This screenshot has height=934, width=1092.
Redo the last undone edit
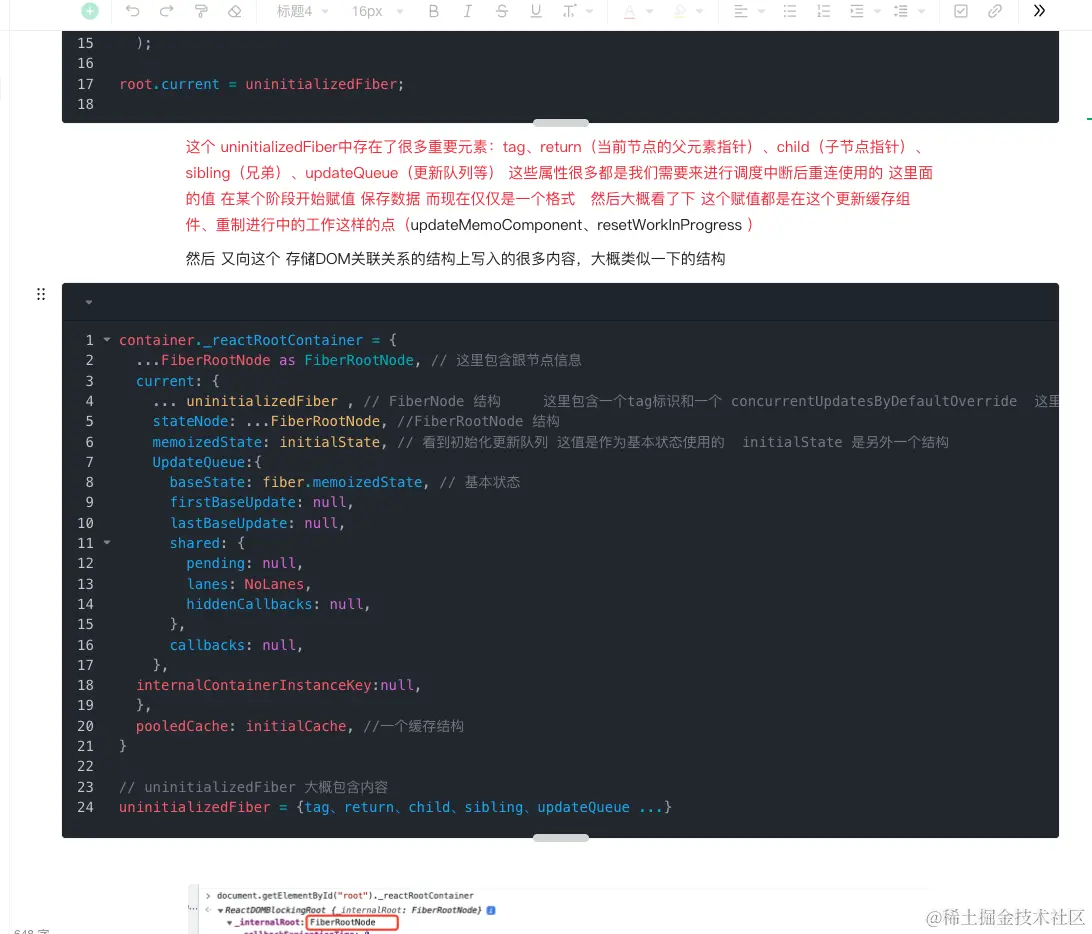click(x=166, y=11)
